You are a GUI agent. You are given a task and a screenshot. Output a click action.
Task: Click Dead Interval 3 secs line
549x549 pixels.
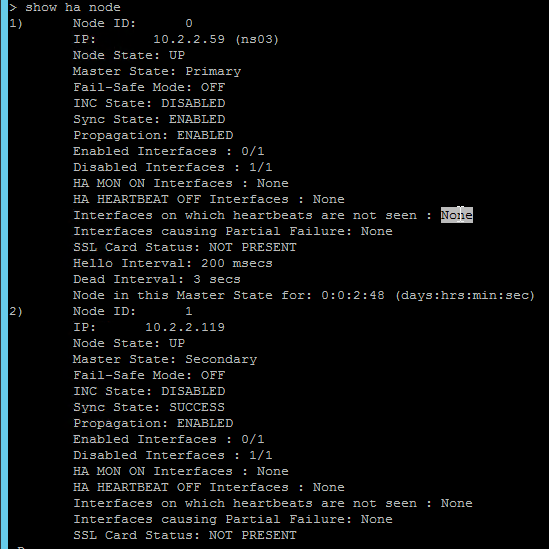tap(157, 279)
